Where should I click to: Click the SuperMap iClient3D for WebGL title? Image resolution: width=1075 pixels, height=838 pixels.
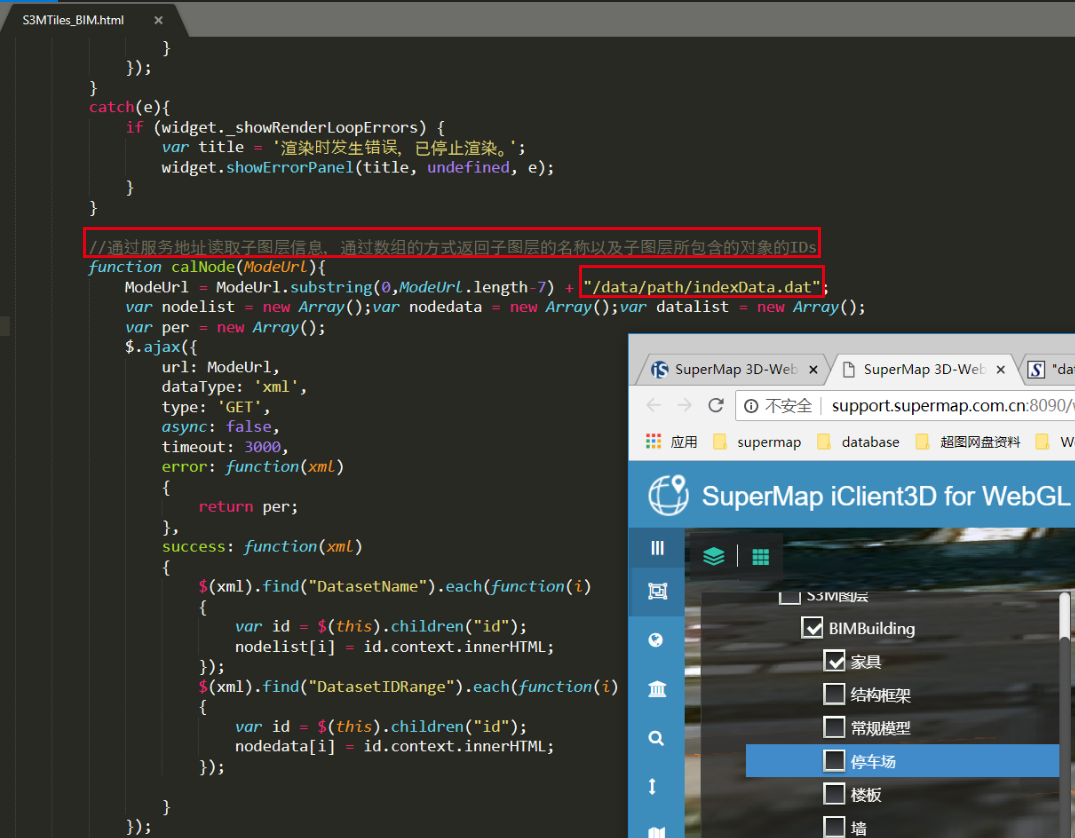point(886,495)
